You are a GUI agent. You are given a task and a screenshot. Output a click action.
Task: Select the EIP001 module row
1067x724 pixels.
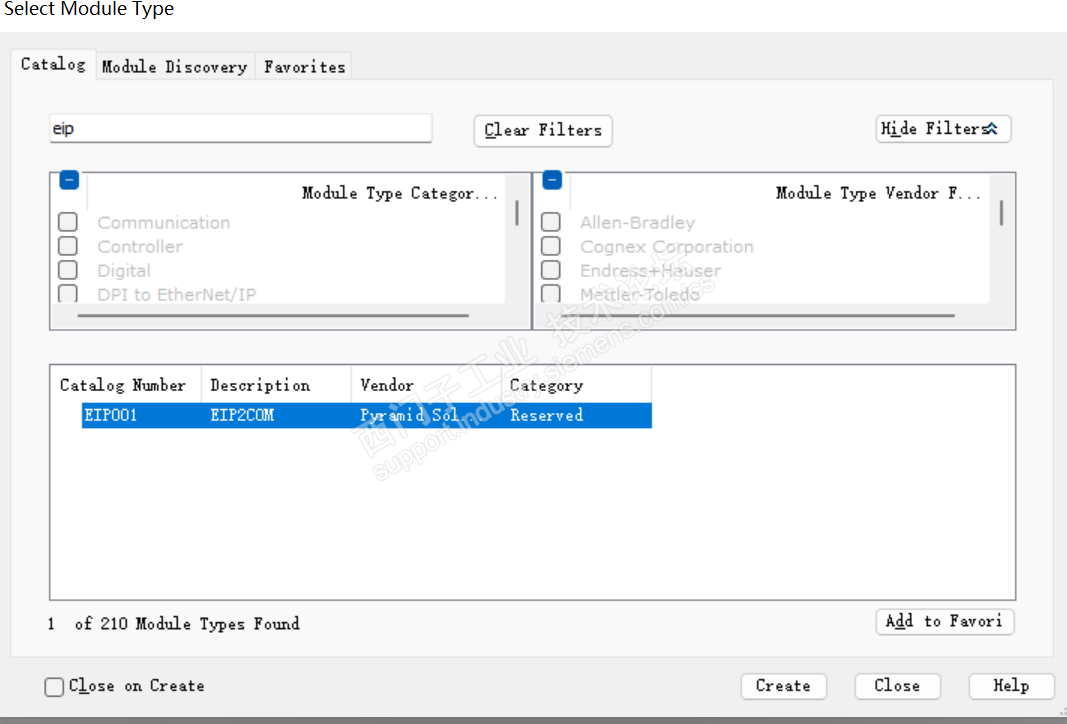366,415
